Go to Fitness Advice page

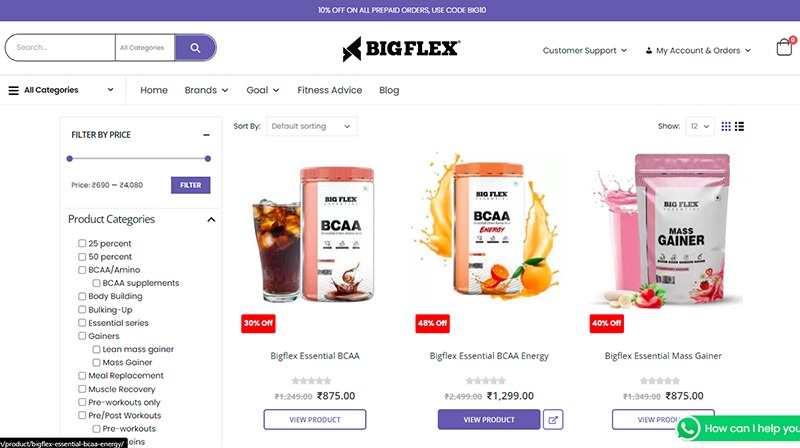coord(330,90)
